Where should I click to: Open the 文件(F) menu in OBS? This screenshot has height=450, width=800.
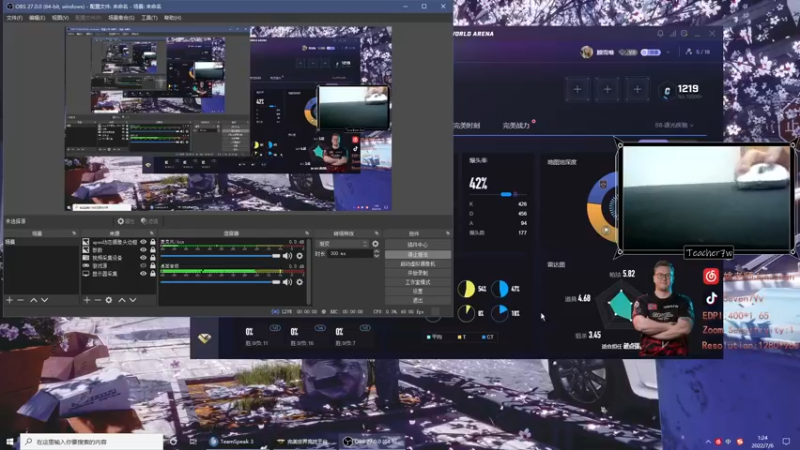tap(14, 18)
